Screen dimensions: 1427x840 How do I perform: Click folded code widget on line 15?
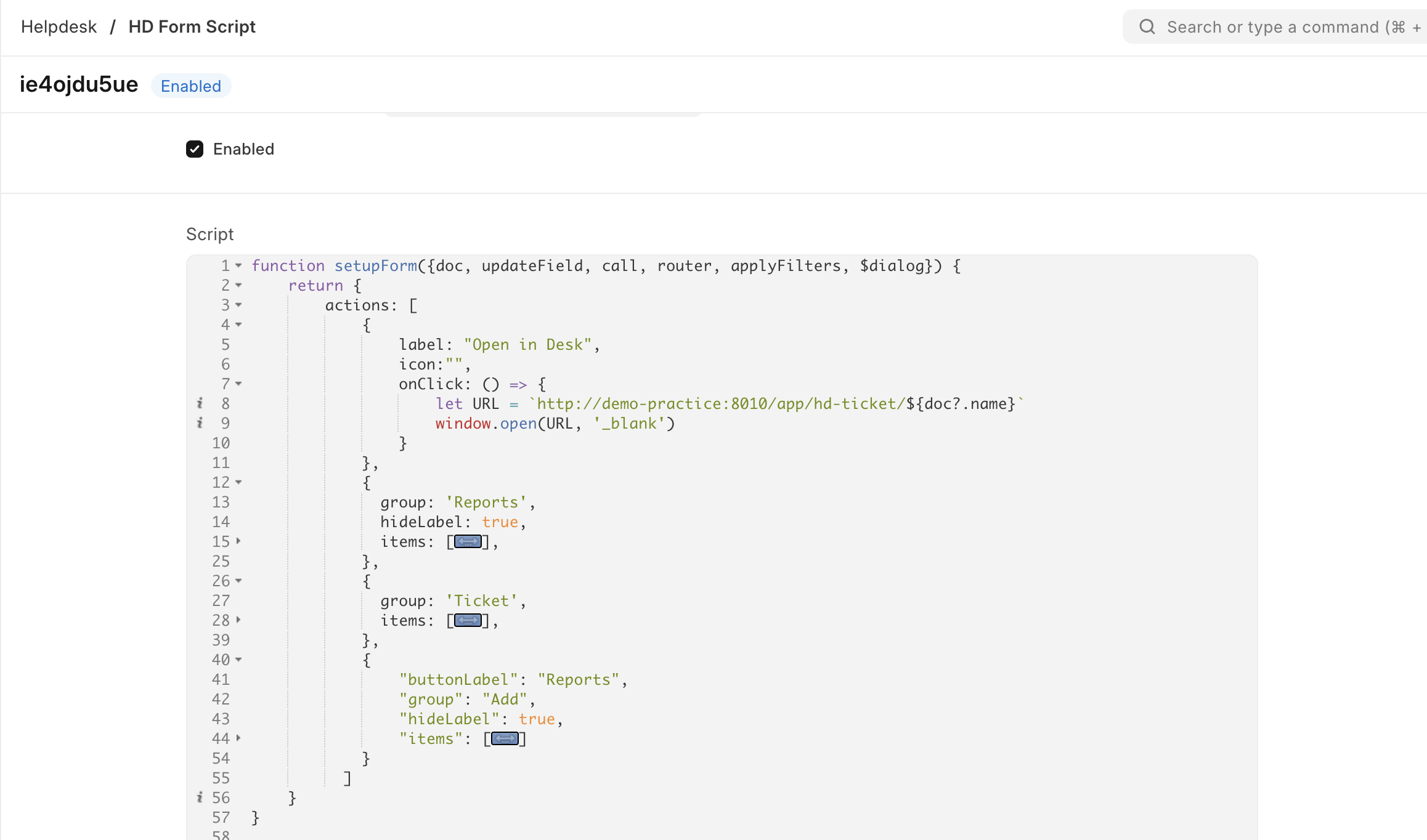(468, 542)
